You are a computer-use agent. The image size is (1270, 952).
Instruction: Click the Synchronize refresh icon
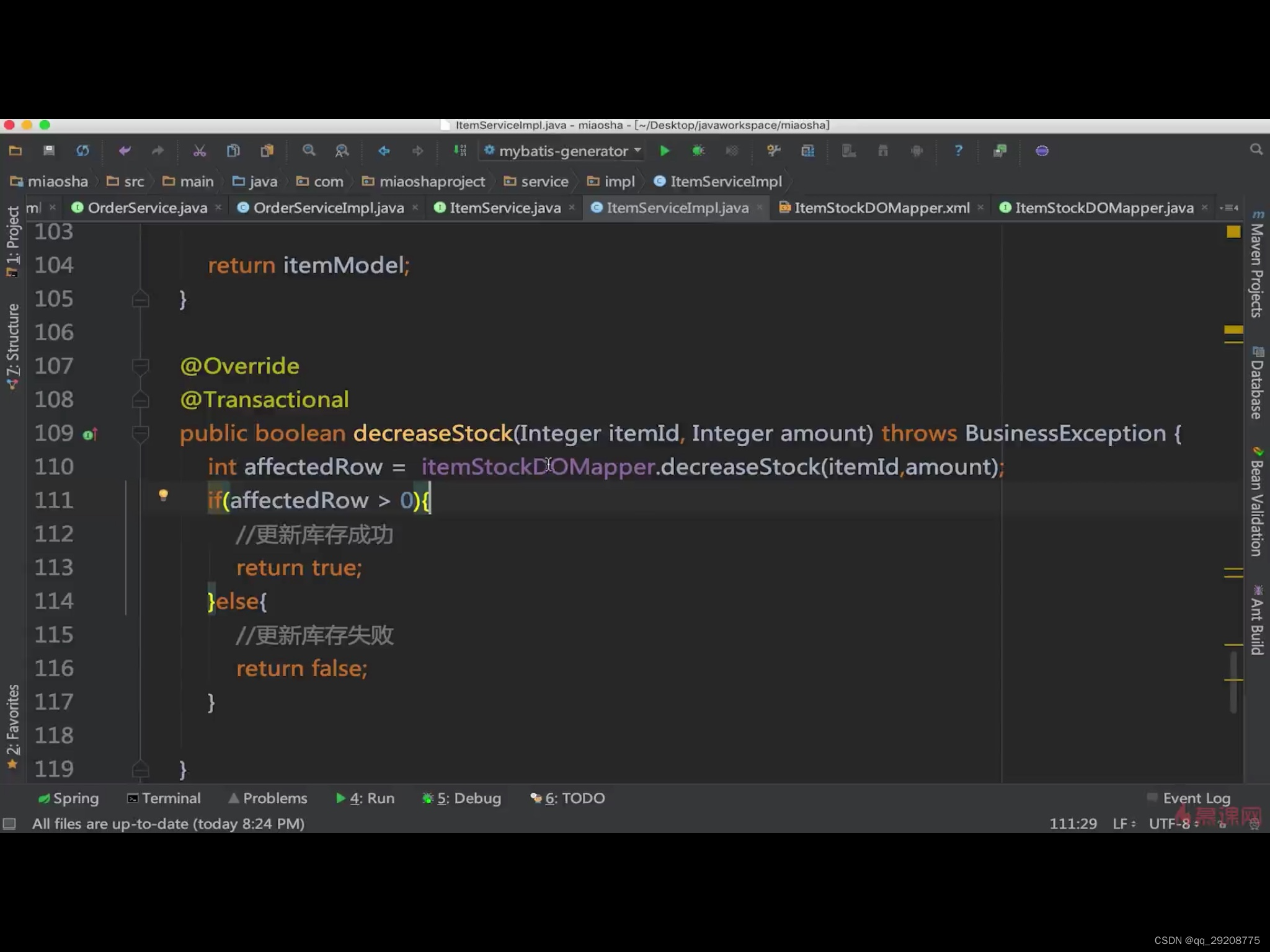coord(82,151)
